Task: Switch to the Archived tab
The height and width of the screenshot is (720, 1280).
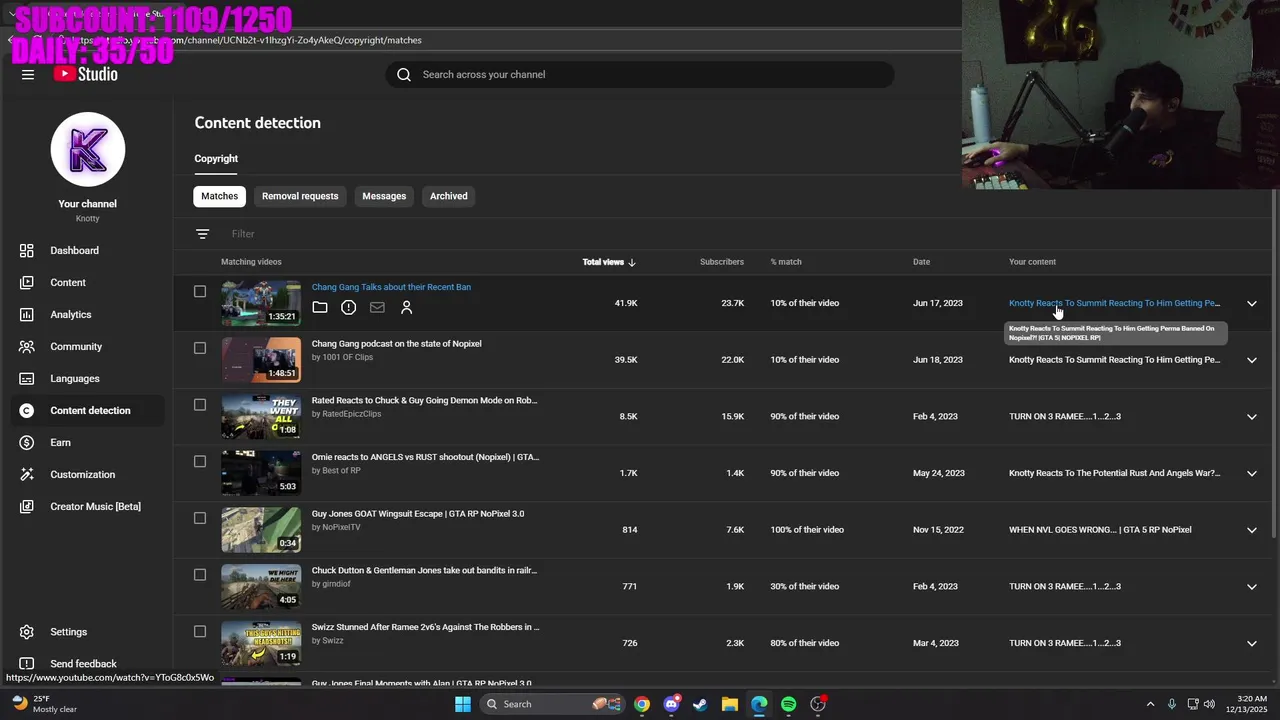Action: click(449, 196)
